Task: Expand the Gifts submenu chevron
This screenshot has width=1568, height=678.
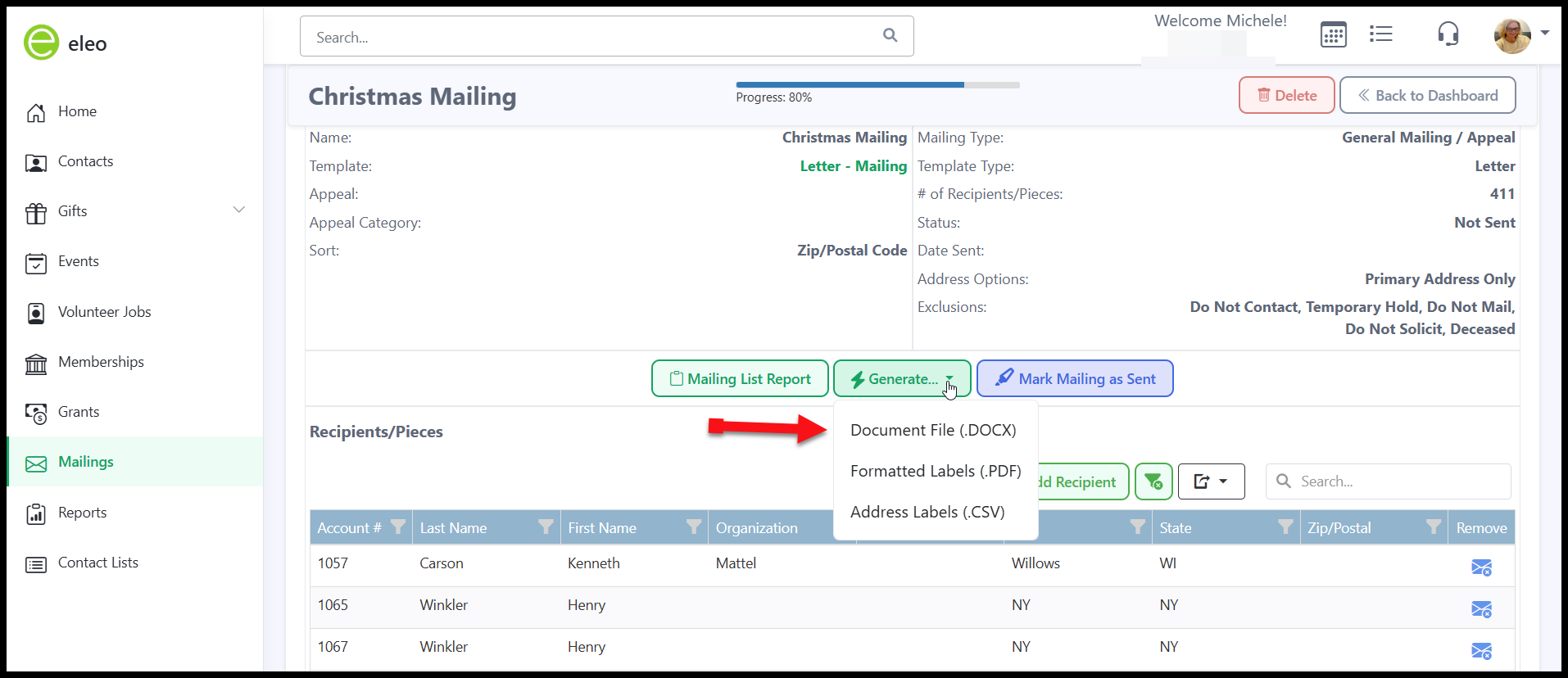Action: point(239,210)
